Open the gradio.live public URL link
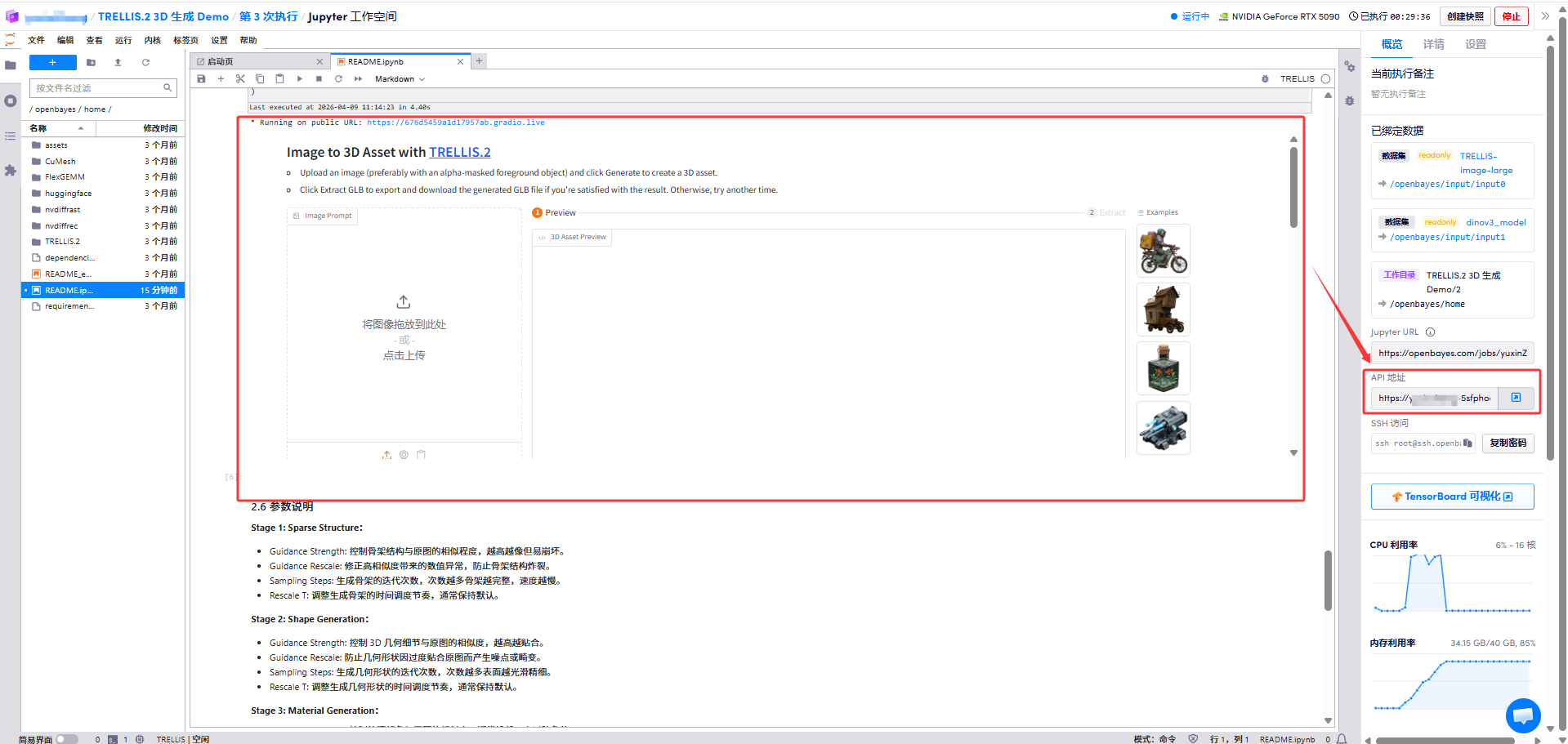Viewport: 1568px width, 744px height. 455,123
